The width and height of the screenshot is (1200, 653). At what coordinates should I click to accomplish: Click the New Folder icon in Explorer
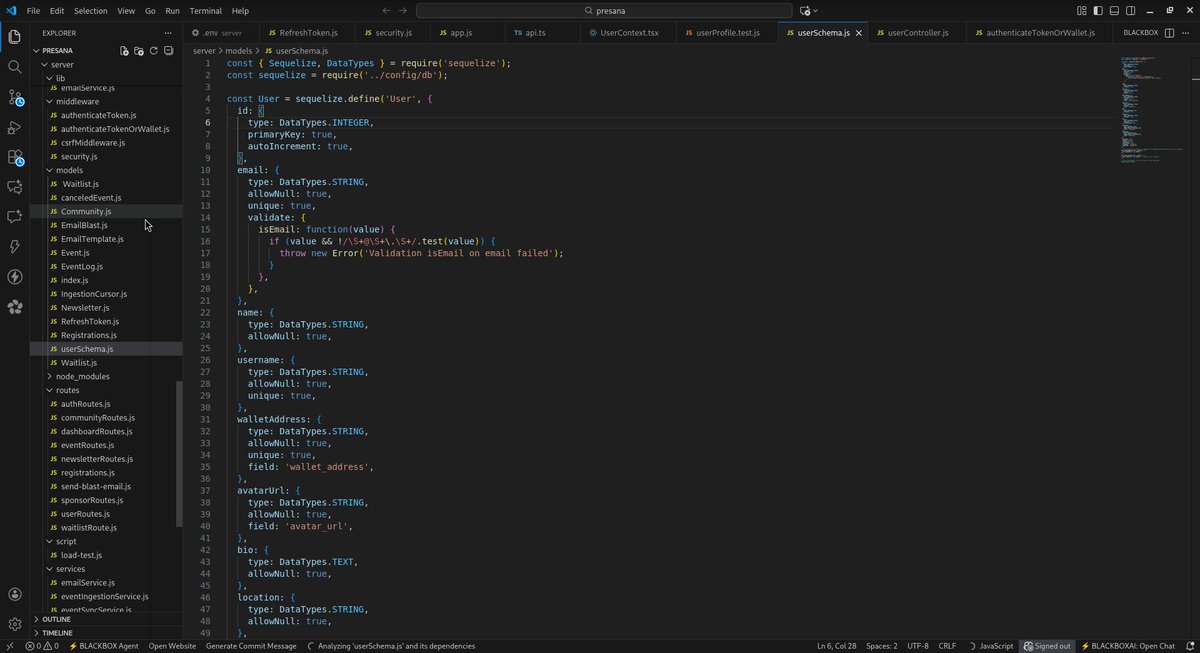[x=139, y=50]
